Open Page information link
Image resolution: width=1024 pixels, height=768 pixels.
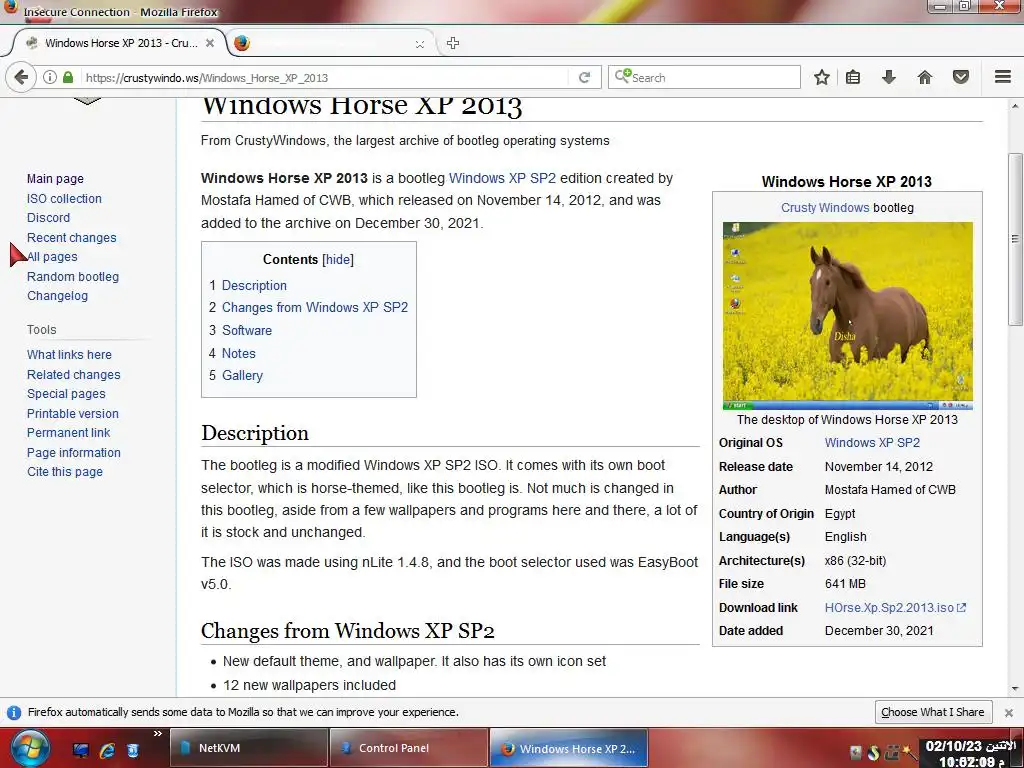point(74,452)
